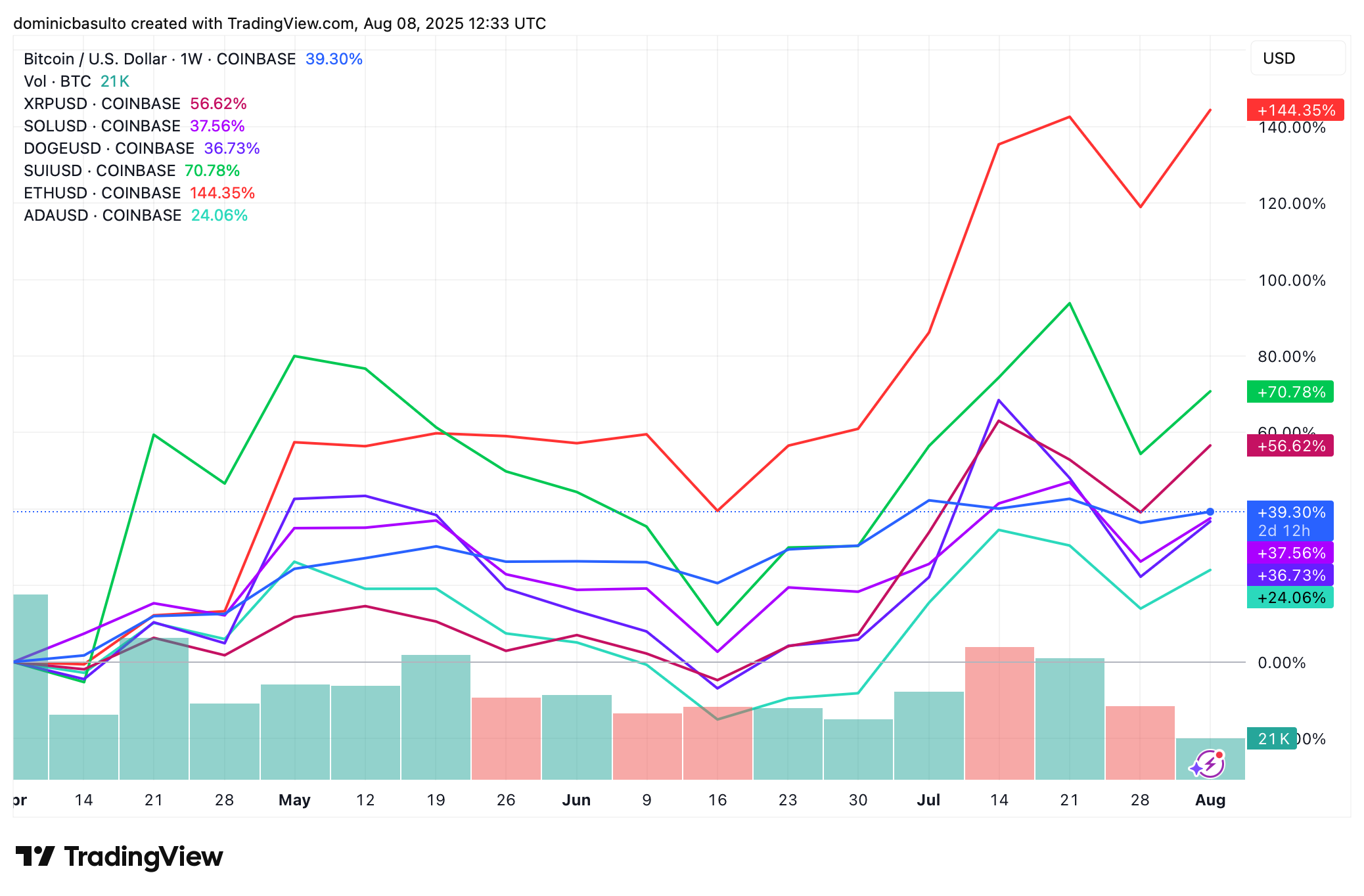Click the 24.06% ADA value in legend
Image resolution: width=1364 pixels, height=896 pixels.
219,215
